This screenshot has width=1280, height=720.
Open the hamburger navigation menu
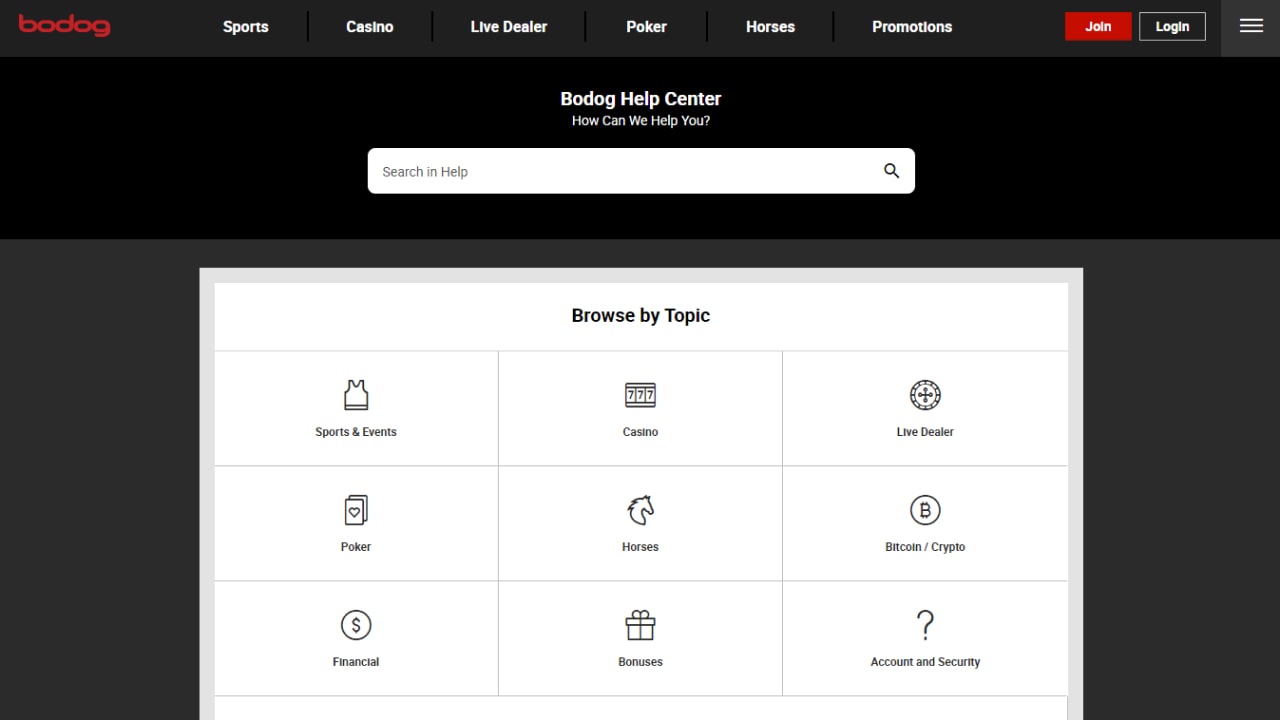click(x=1251, y=26)
